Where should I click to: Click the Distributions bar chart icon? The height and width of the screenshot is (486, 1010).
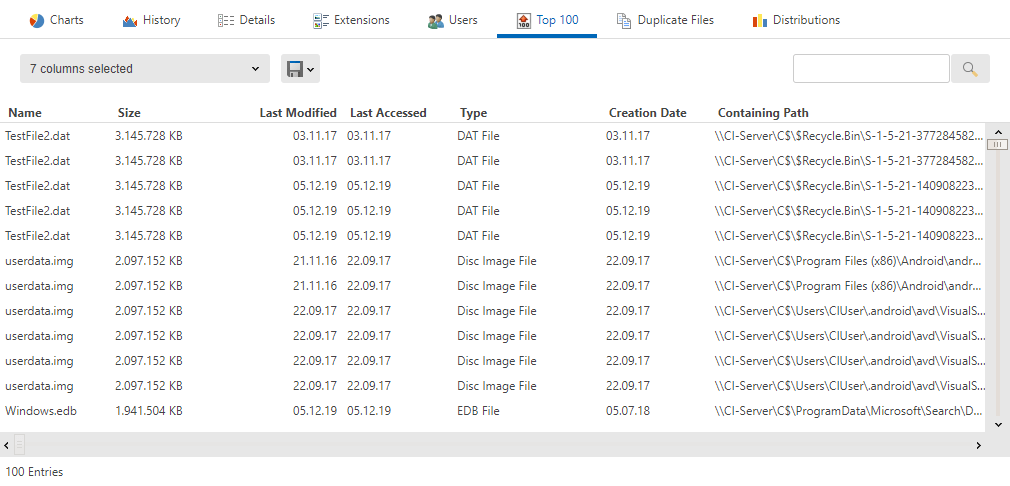coord(760,20)
